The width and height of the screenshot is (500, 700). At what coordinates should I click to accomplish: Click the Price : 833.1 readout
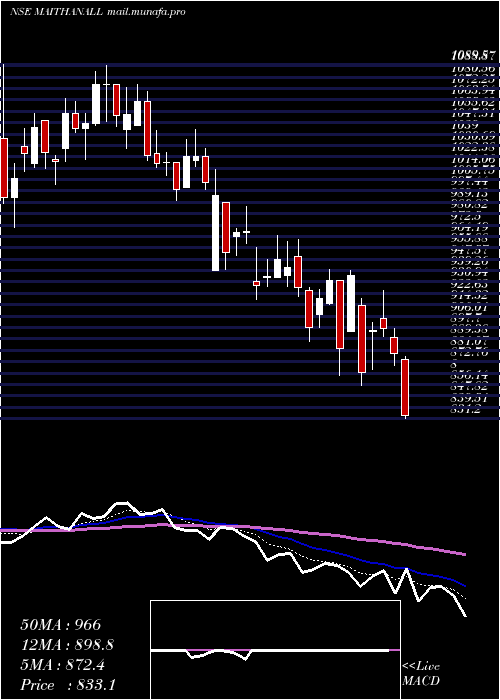tap(68, 685)
